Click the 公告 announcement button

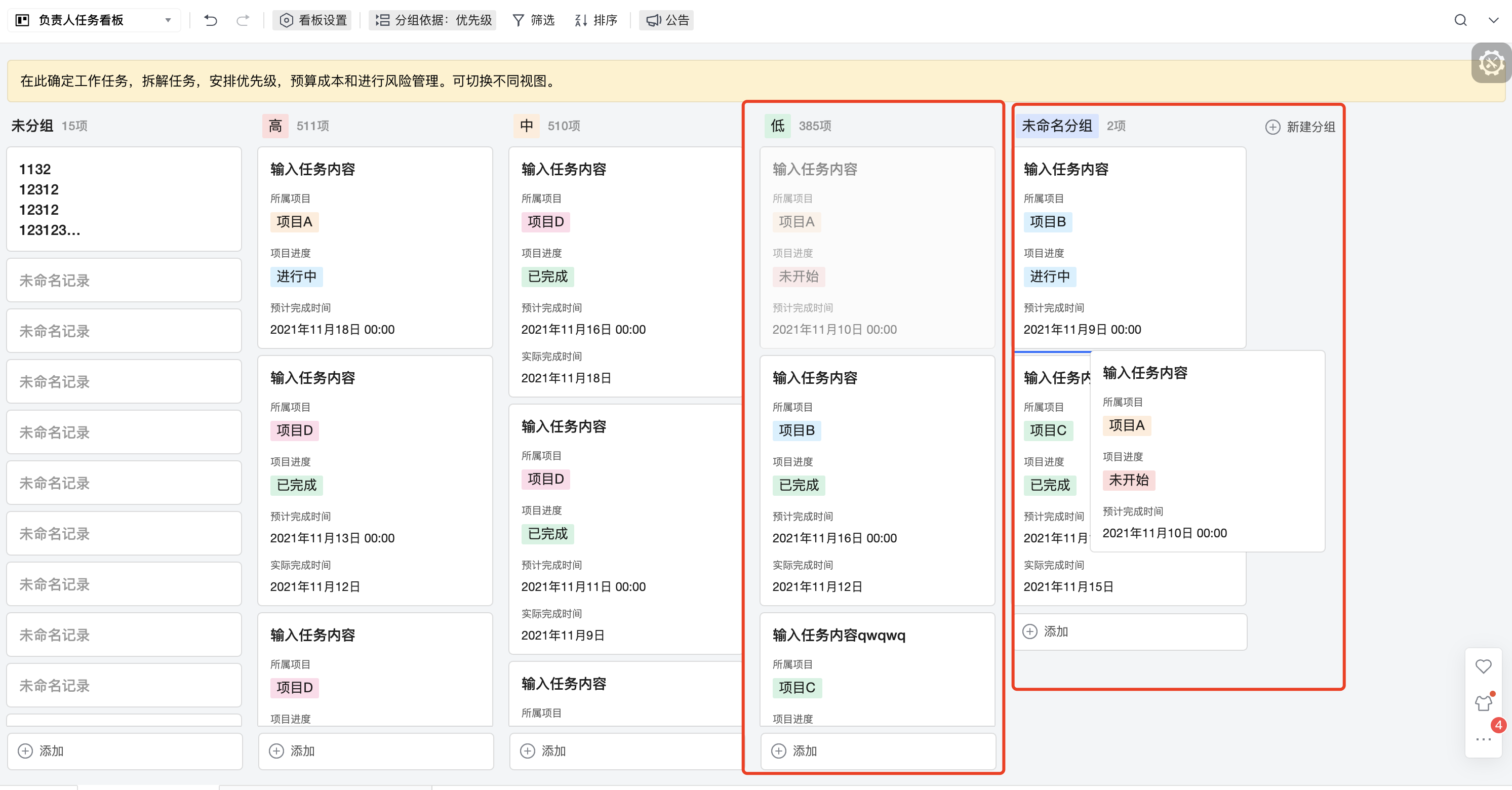[x=667, y=21]
